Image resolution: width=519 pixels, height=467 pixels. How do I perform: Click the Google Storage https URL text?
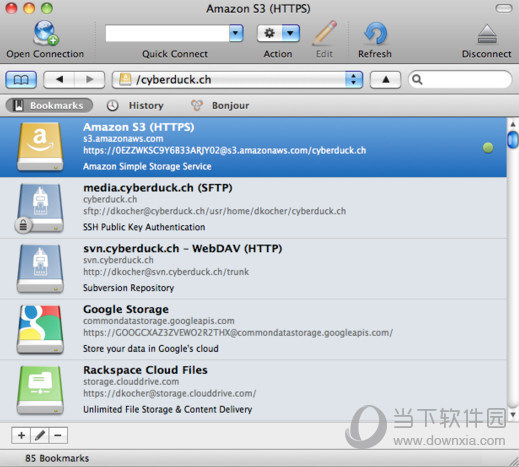tap(238, 333)
